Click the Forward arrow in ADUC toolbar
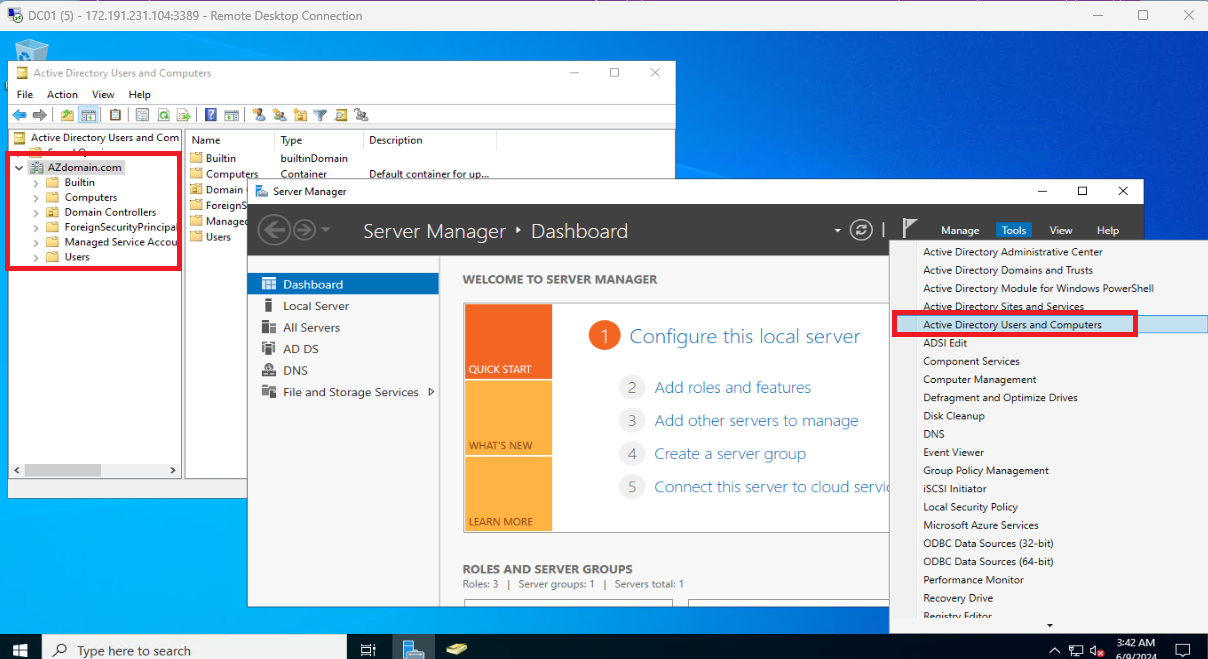Viewport: 1208px width, 659px height. click(x=39, y=115)
